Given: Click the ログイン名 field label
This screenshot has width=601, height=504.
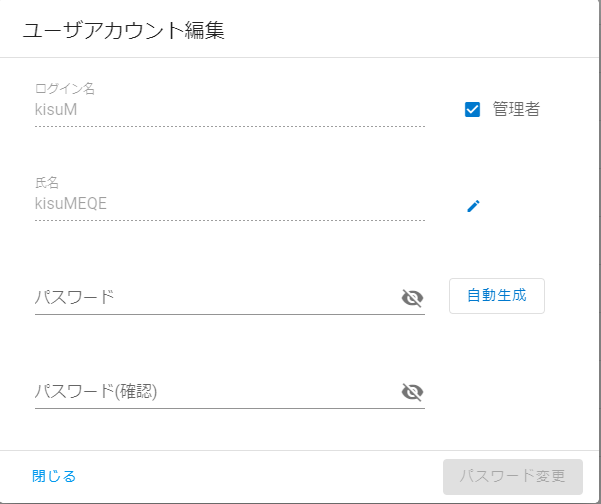Looking at the screenshot, I should [65, 89].
